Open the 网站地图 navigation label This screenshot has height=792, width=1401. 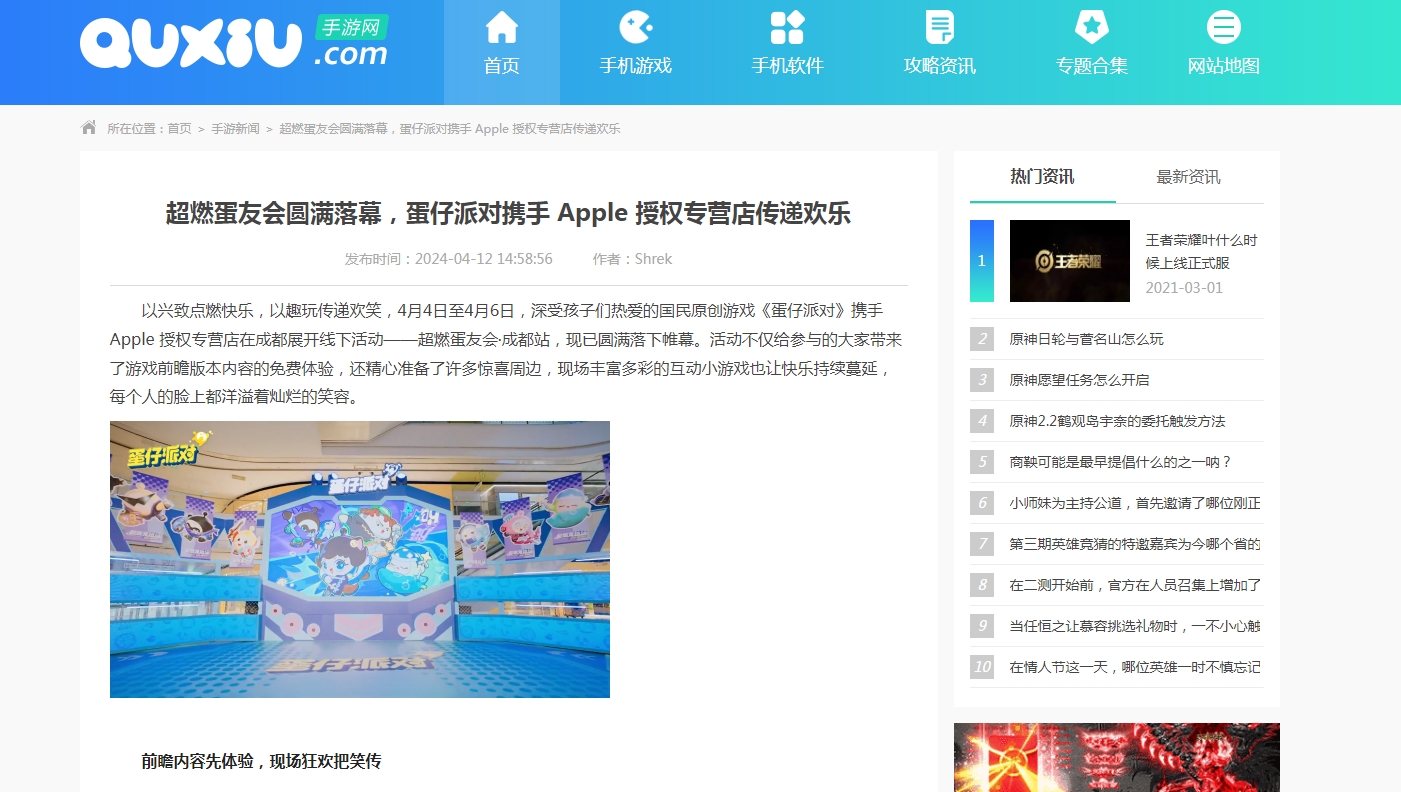(x=1224, y=66)
